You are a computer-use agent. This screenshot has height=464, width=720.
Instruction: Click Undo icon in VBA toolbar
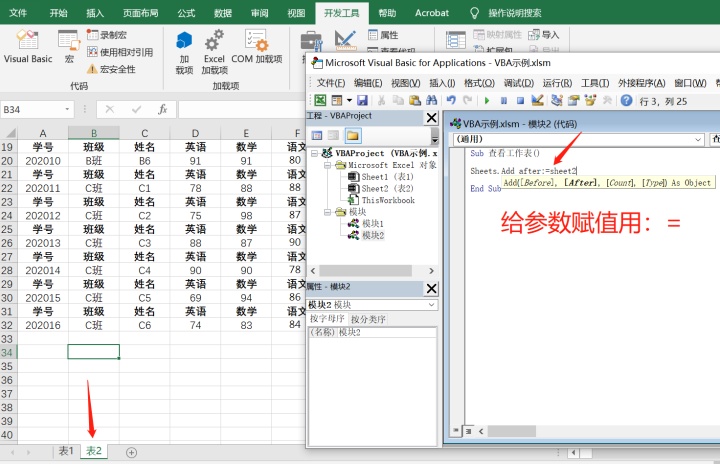451,100
